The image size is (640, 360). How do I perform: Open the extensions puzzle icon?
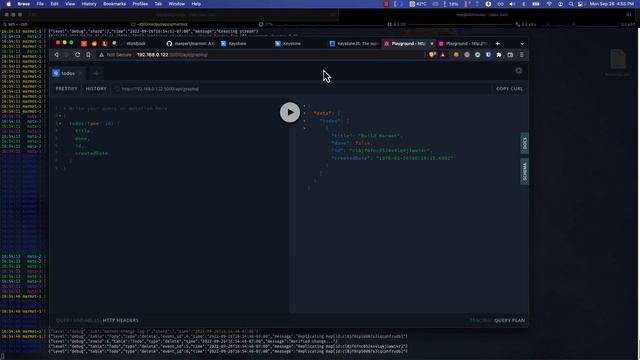pos(499,55)
